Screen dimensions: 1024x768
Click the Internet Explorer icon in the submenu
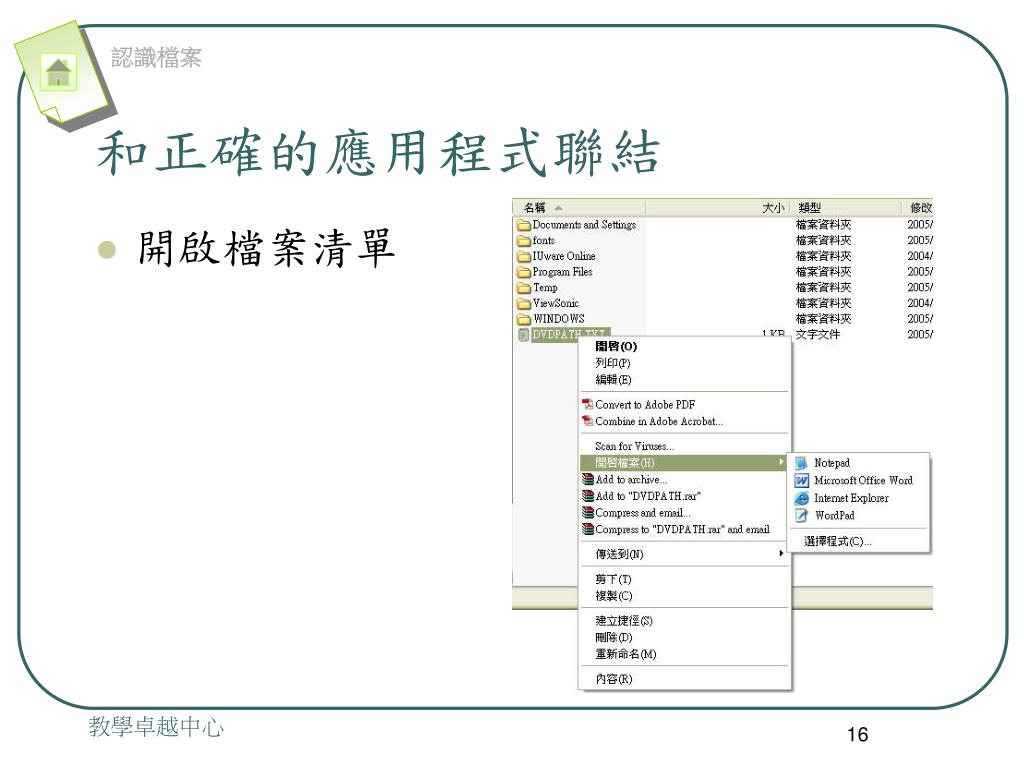click(x=801, y=498)
